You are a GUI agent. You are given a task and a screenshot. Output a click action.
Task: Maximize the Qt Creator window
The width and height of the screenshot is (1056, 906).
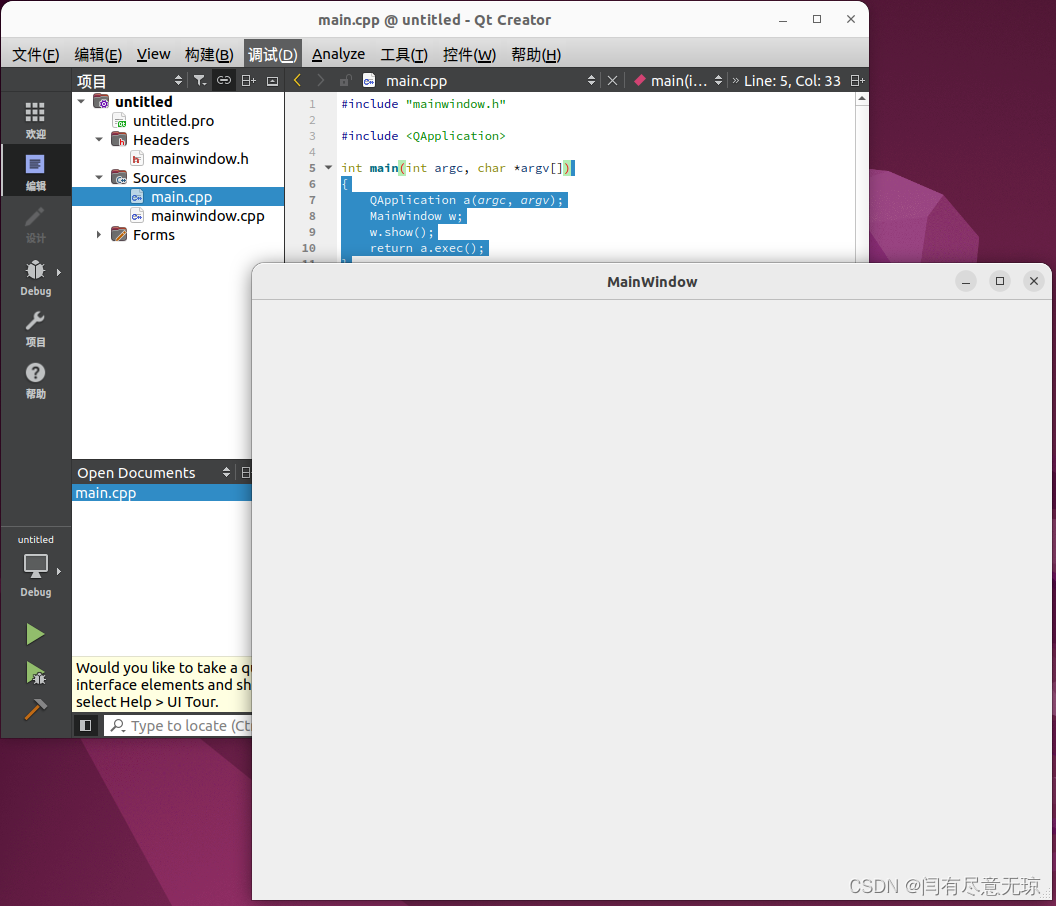[x=817, y=20]
